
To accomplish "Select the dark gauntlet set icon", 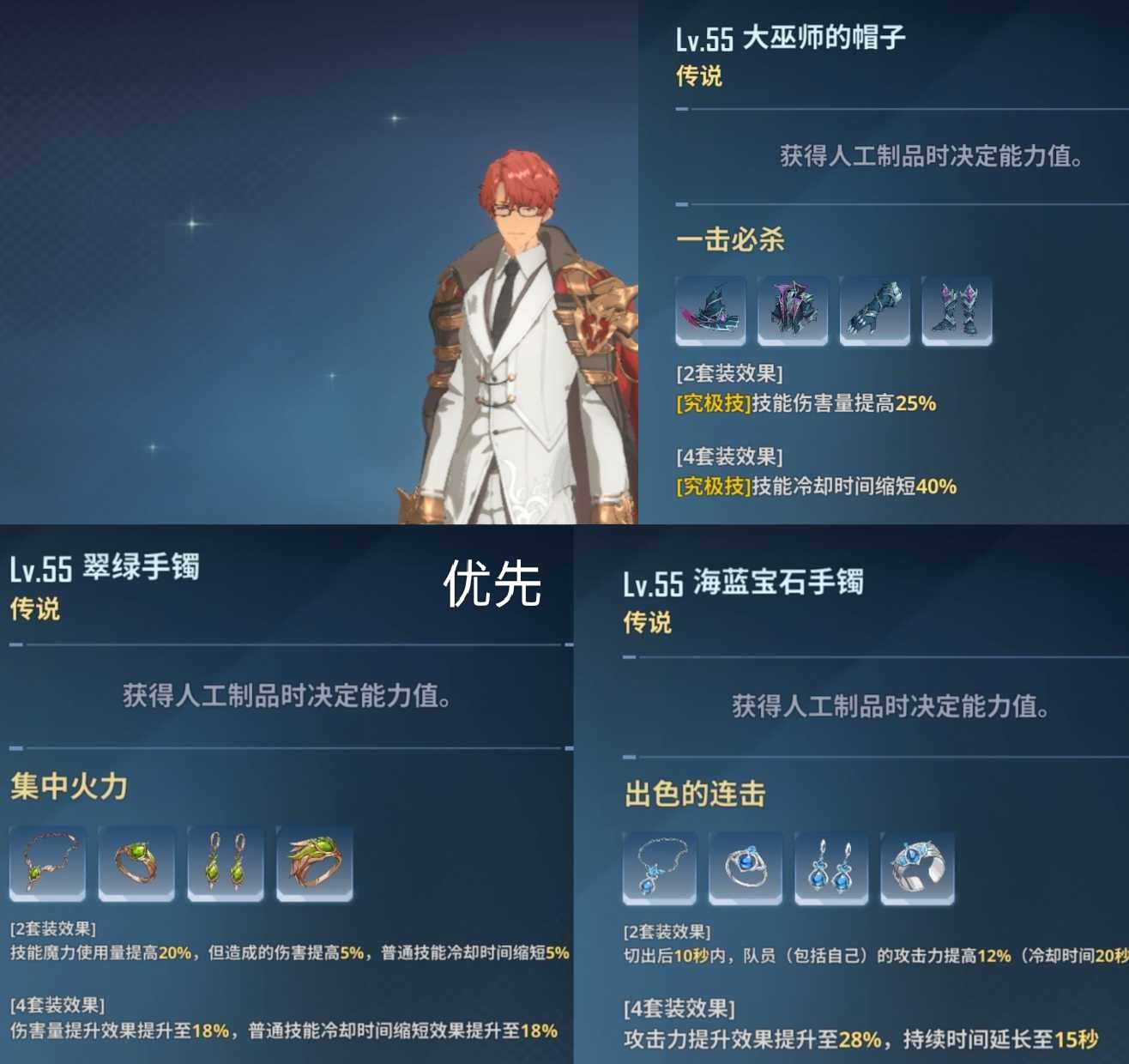I will click(x=875, y=310).
